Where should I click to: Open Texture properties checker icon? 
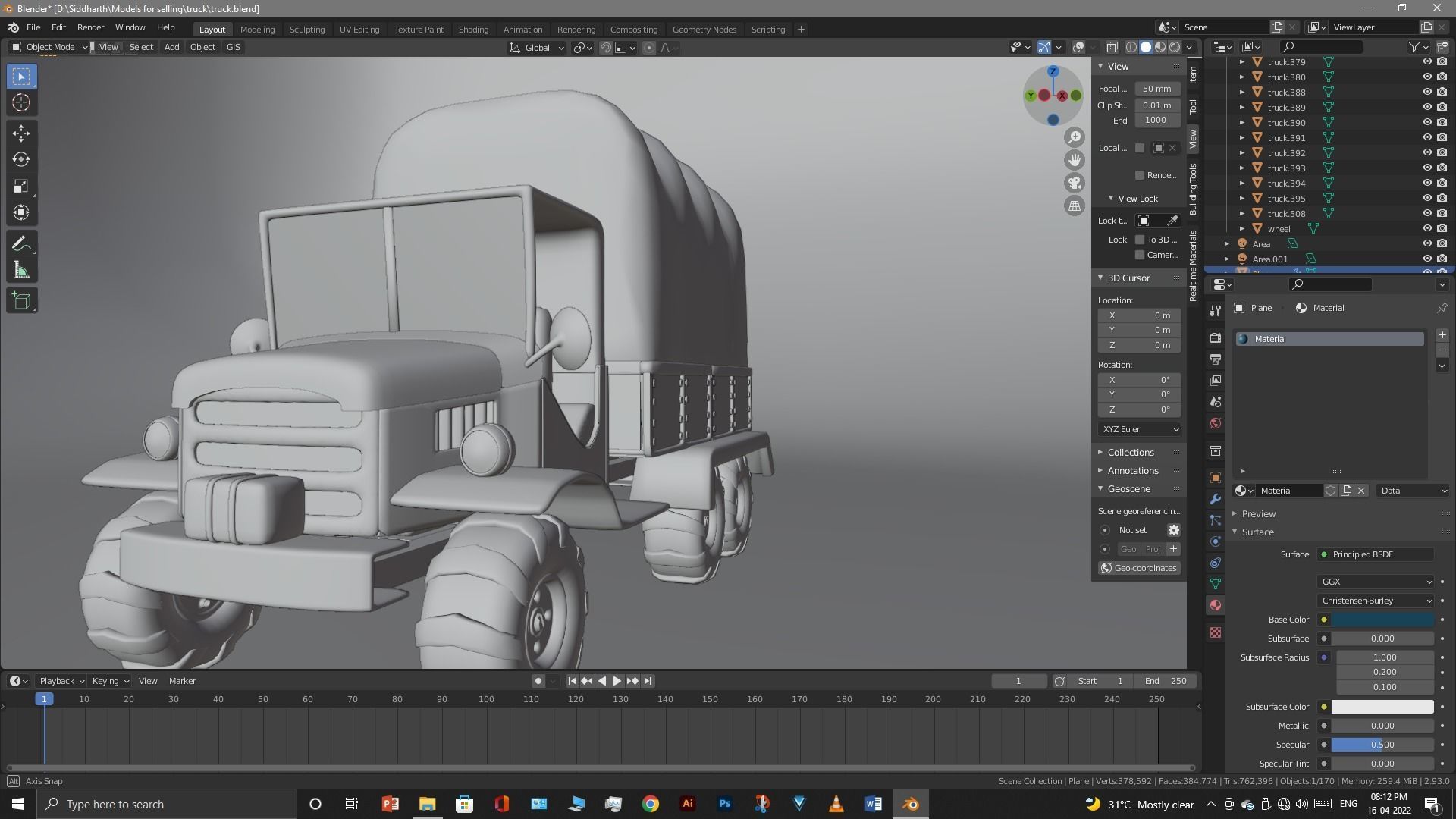pos(1216,632)
